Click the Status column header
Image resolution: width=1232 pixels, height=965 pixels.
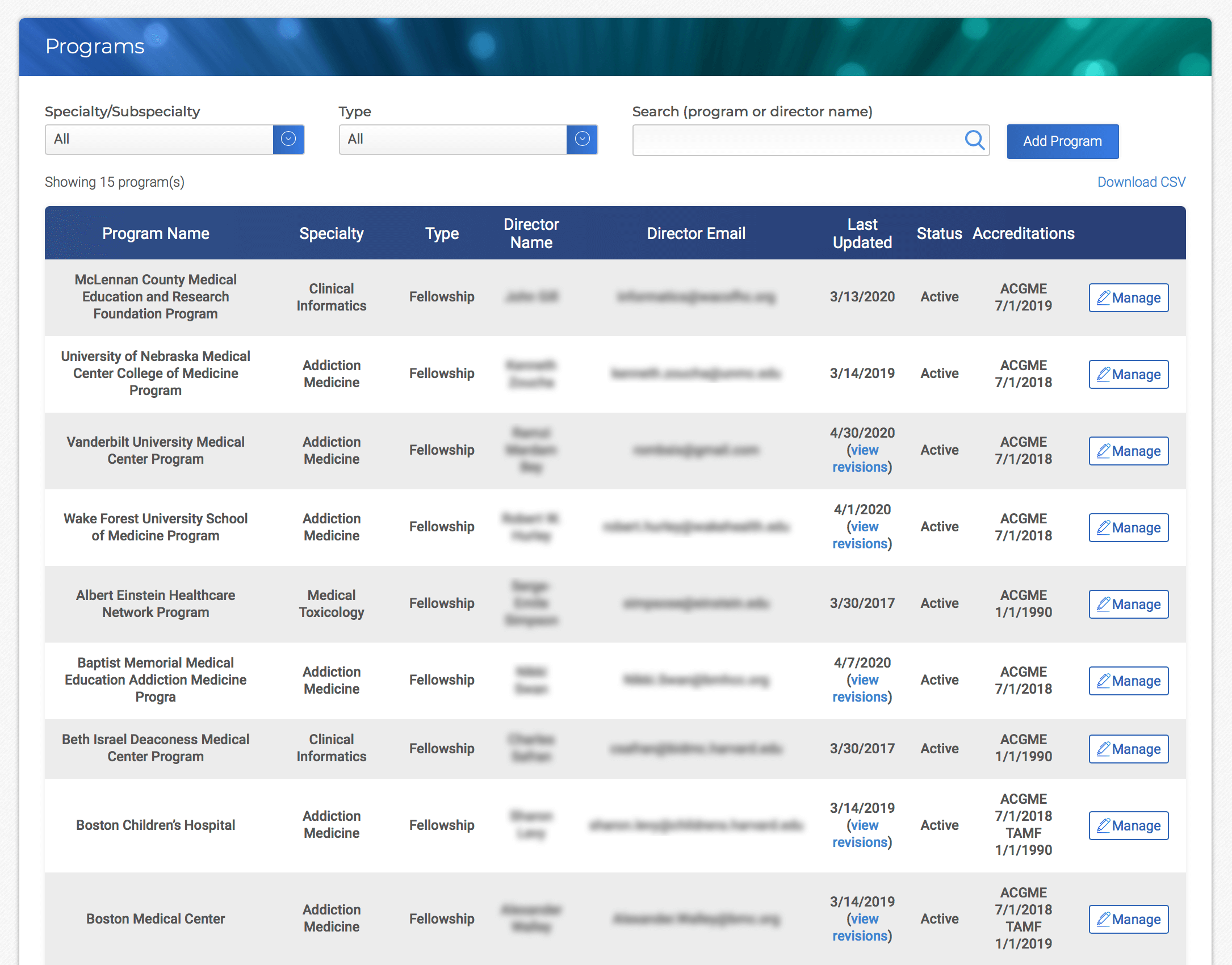(x=939, y=233)
